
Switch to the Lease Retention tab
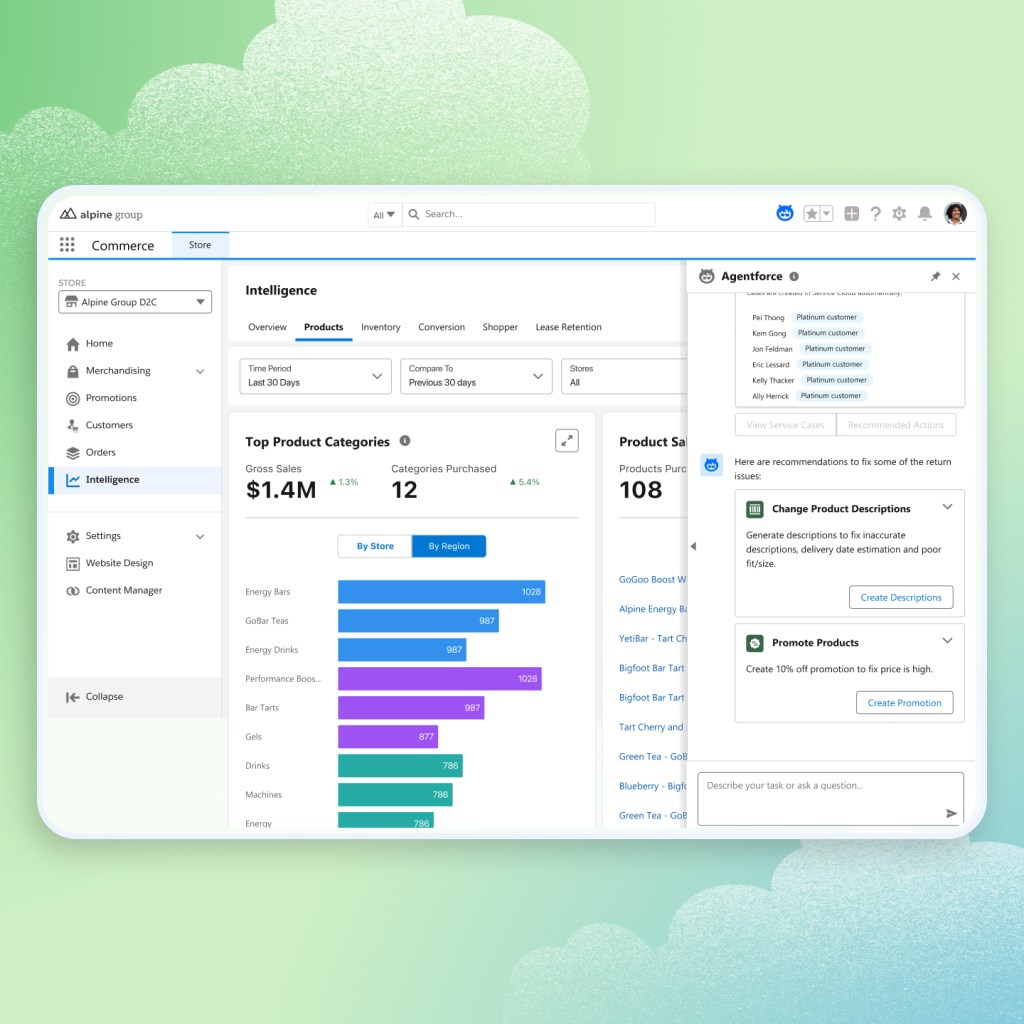tap(568, 327)
